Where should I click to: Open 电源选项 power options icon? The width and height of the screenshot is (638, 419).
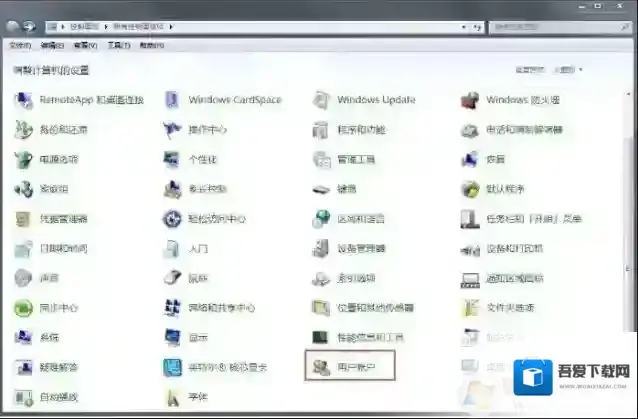click(x=24, y=159)
